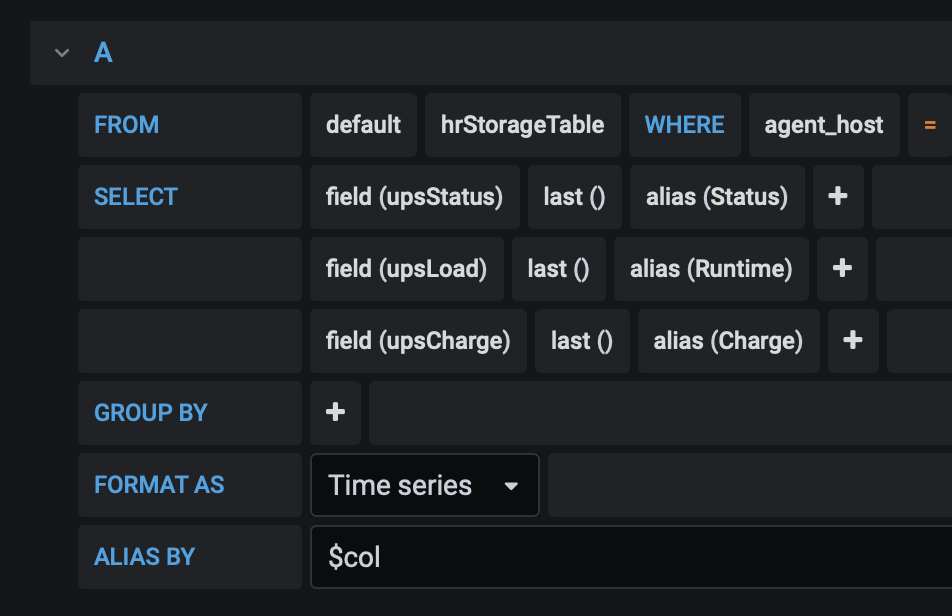Edit the alias (Charge) segment
Viewport: 952px width, 616px height.
[728, 341]
